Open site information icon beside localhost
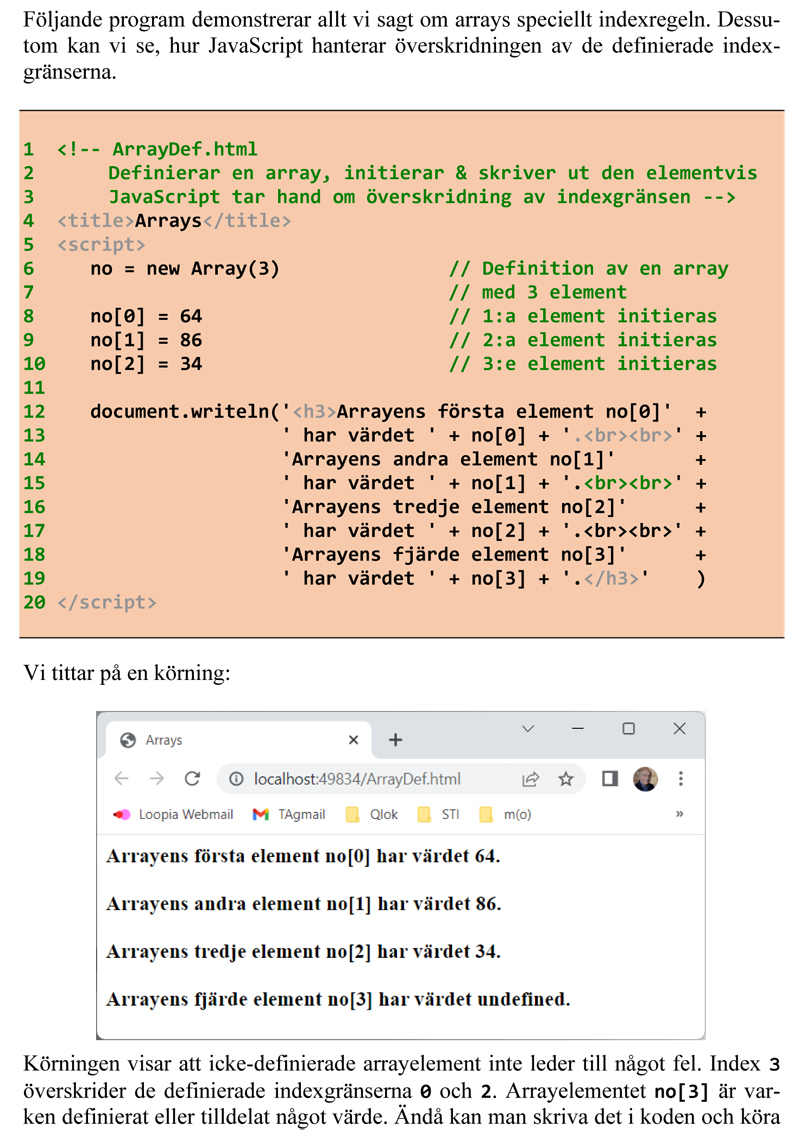This screenshot has height=1141, width=800. [236, 779]
